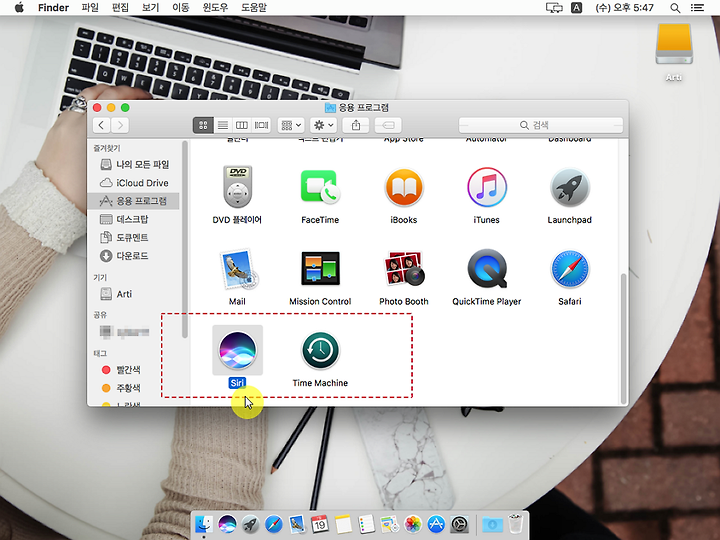Image resolution: width=720 pixels, height=540 pixels.
Task: Open Siri from the Dock
Action: tap(227, 524)
